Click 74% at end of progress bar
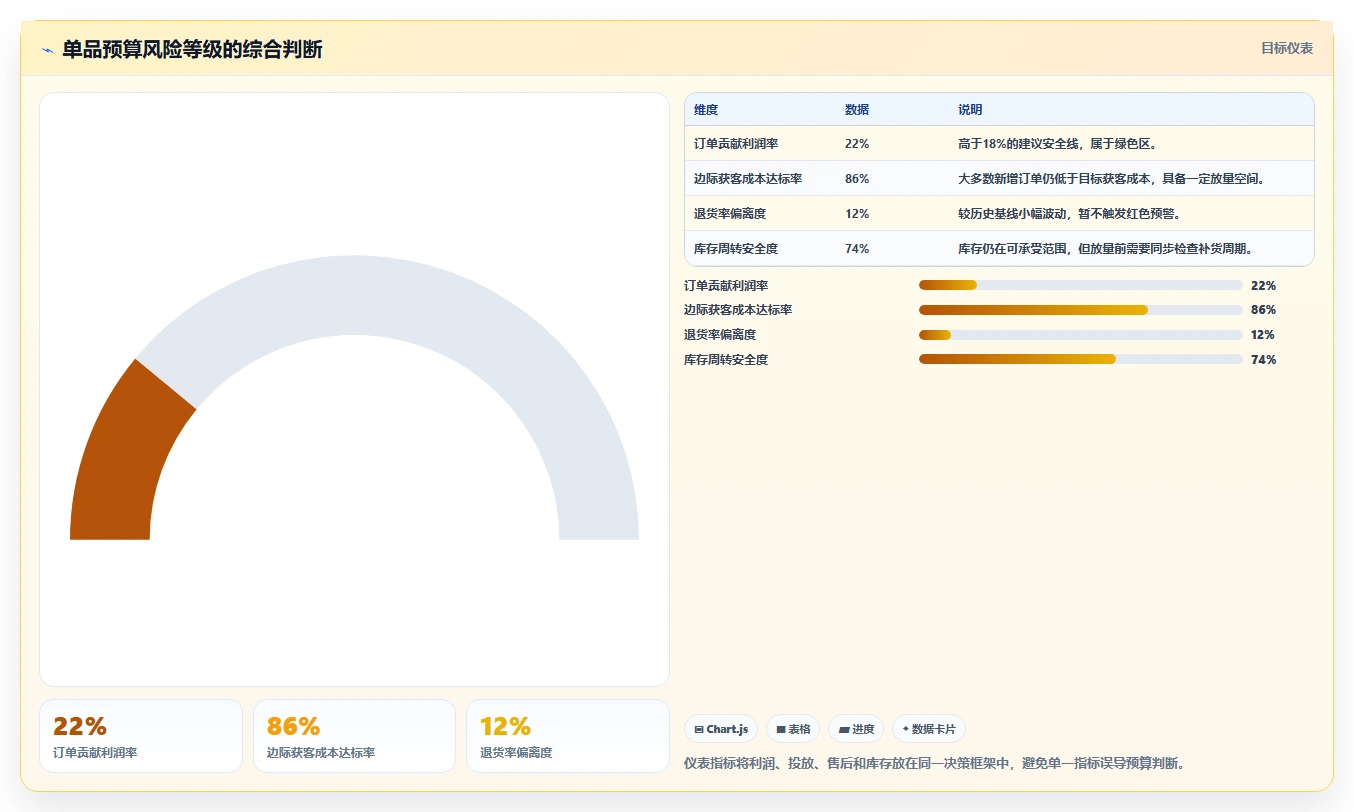The width and height of the screenshot is (1354, 812). (1263, 360)
